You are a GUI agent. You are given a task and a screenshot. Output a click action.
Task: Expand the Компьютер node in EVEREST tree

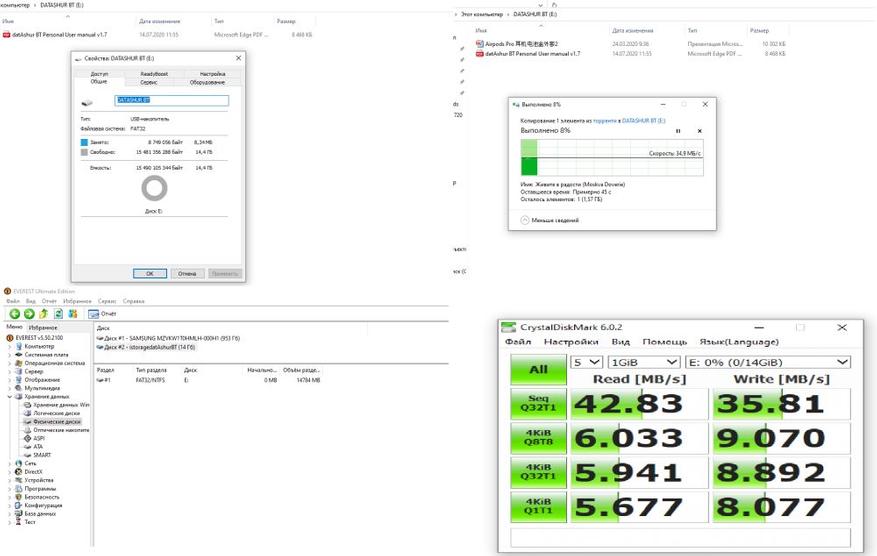point(10,346)
